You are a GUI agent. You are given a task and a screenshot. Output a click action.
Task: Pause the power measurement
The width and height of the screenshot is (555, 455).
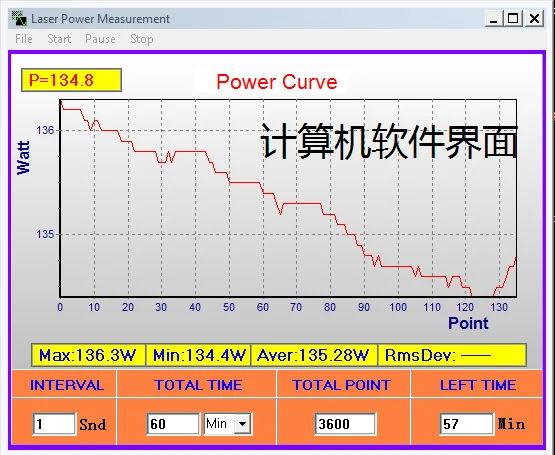click(100, 39)
